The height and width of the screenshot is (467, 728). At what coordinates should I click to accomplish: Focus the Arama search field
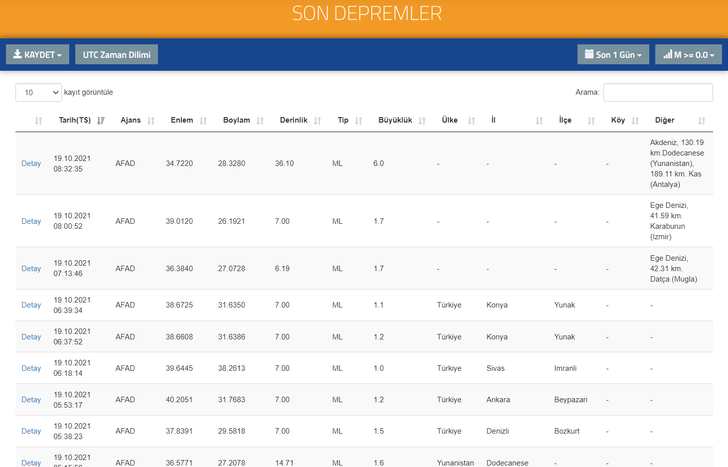tap(658, 92)
